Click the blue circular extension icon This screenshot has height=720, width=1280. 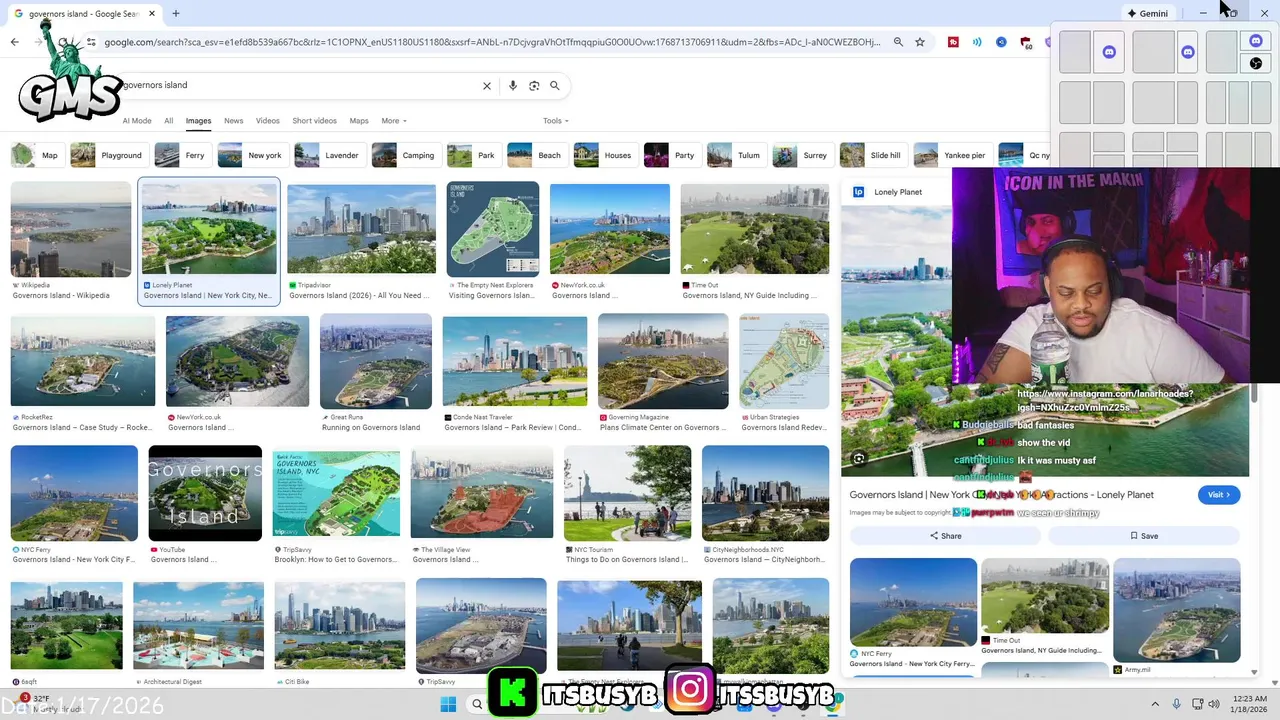point(1001,42)
